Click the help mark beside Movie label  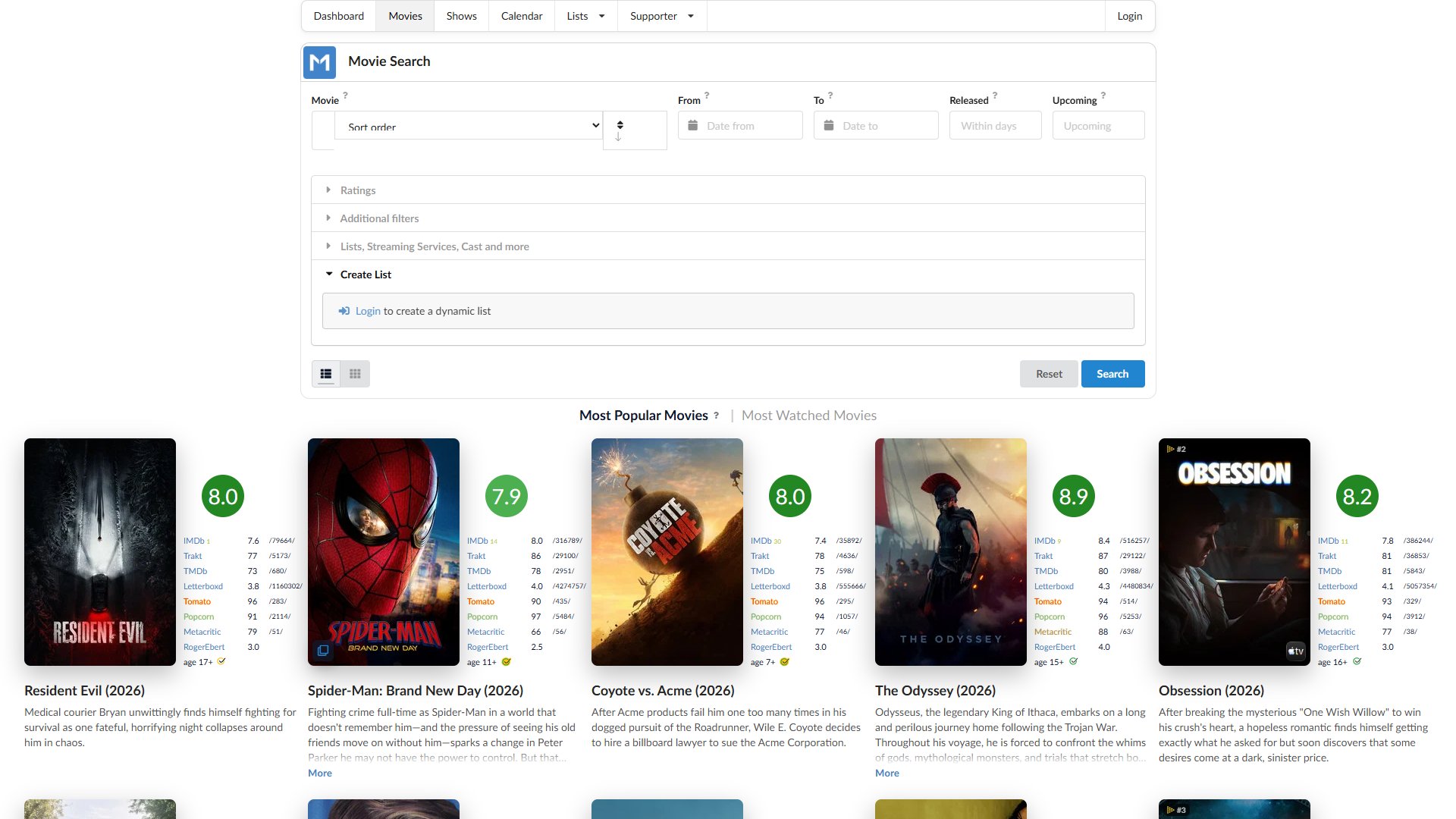coord(345,96)
